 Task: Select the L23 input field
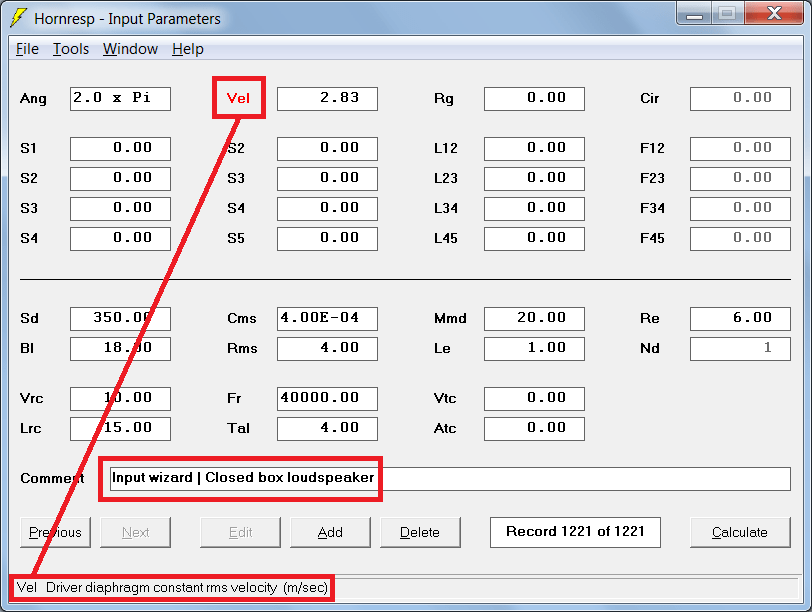coord(534,179)
